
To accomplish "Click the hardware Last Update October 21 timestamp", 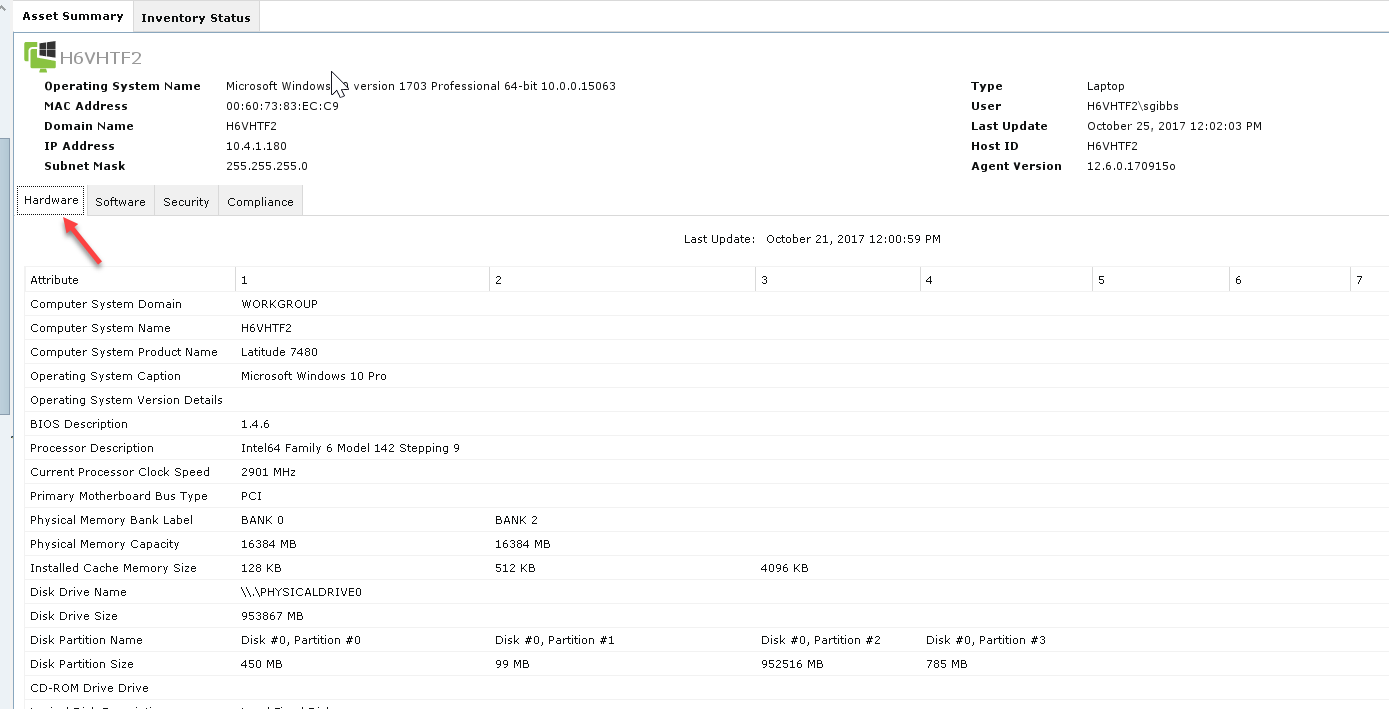I will pos(853,239).
